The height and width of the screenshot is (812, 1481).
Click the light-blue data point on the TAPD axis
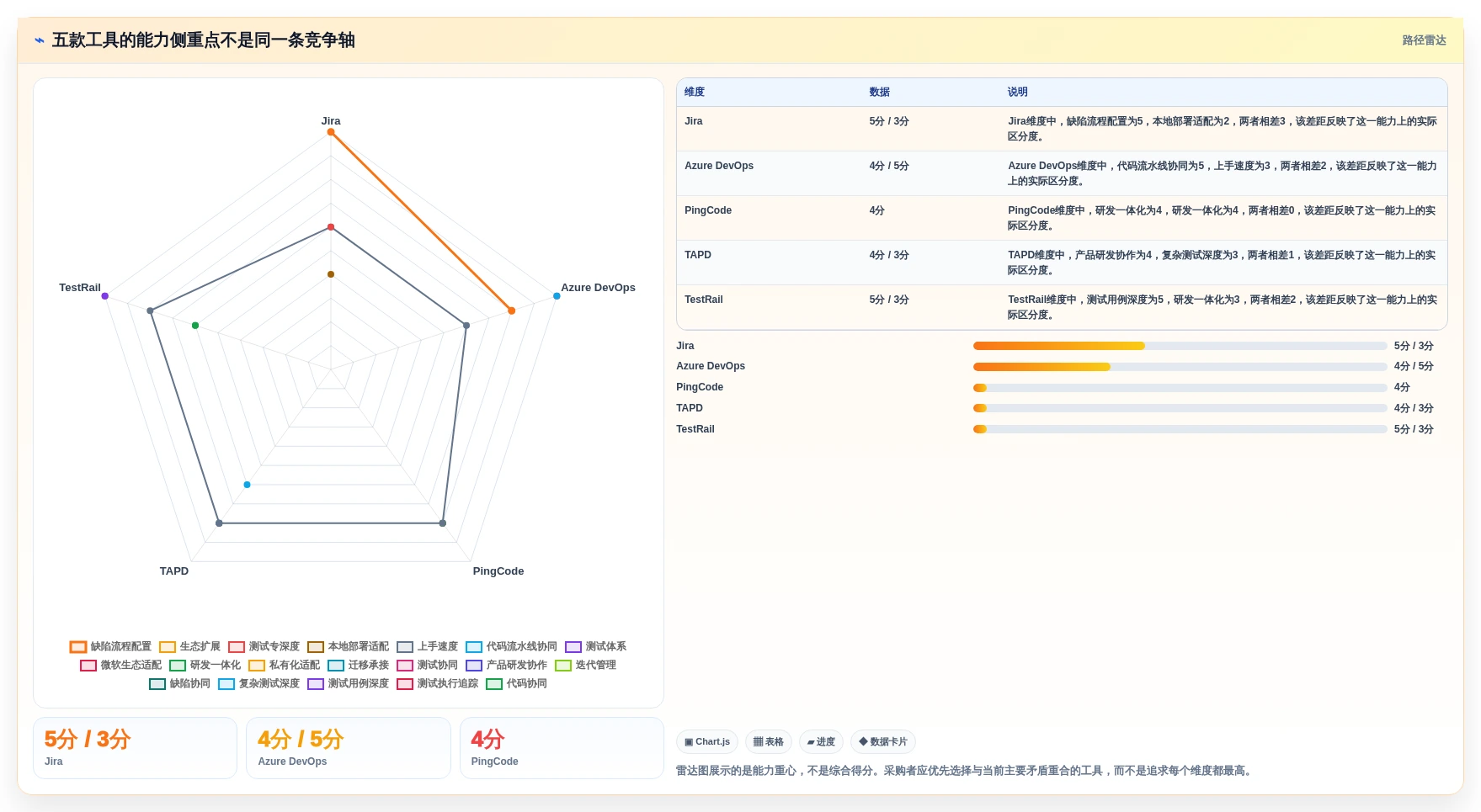[x=247, y=485]
